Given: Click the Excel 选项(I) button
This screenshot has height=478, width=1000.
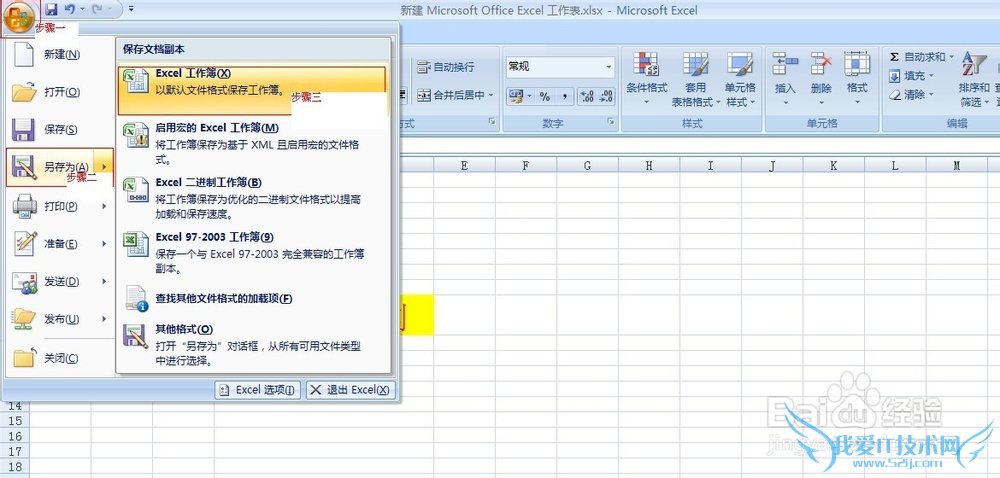Looking at the screenshot, I should point(258,390).
